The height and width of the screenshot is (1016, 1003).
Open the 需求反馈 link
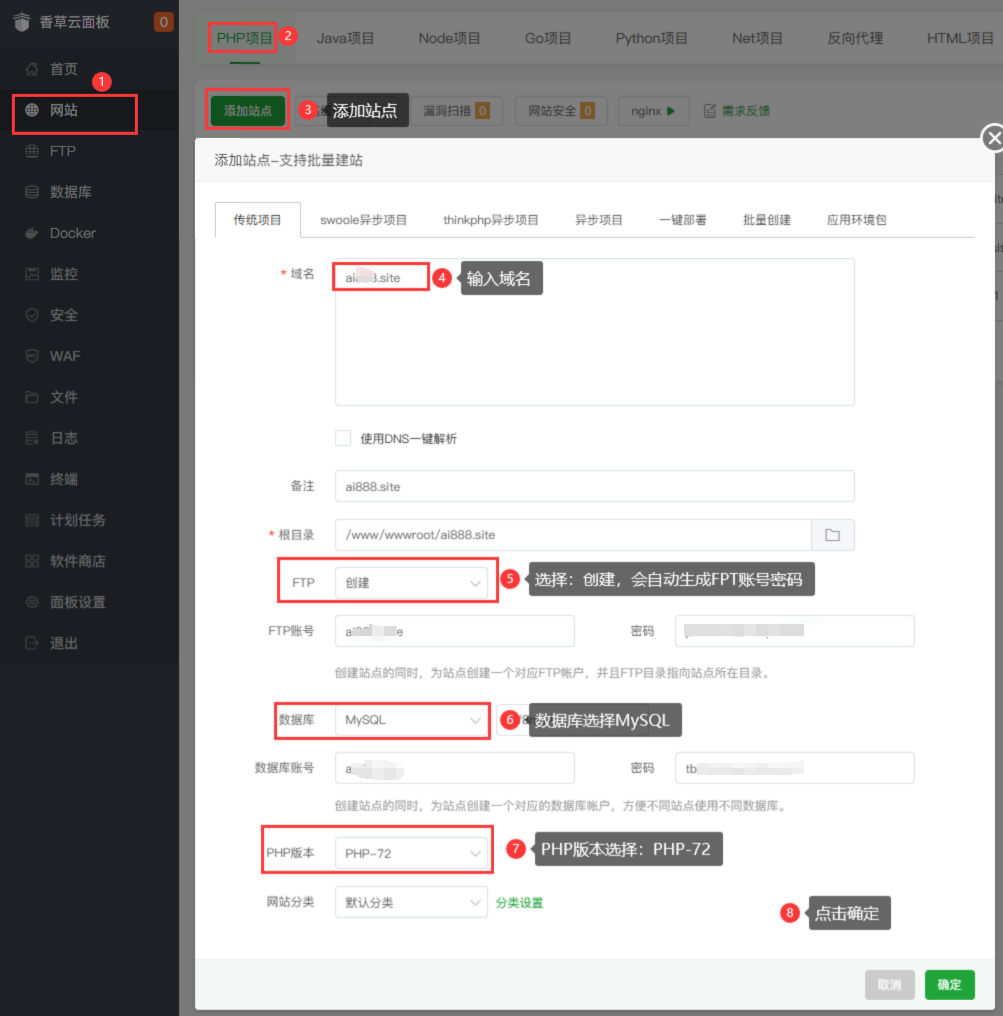746,111
